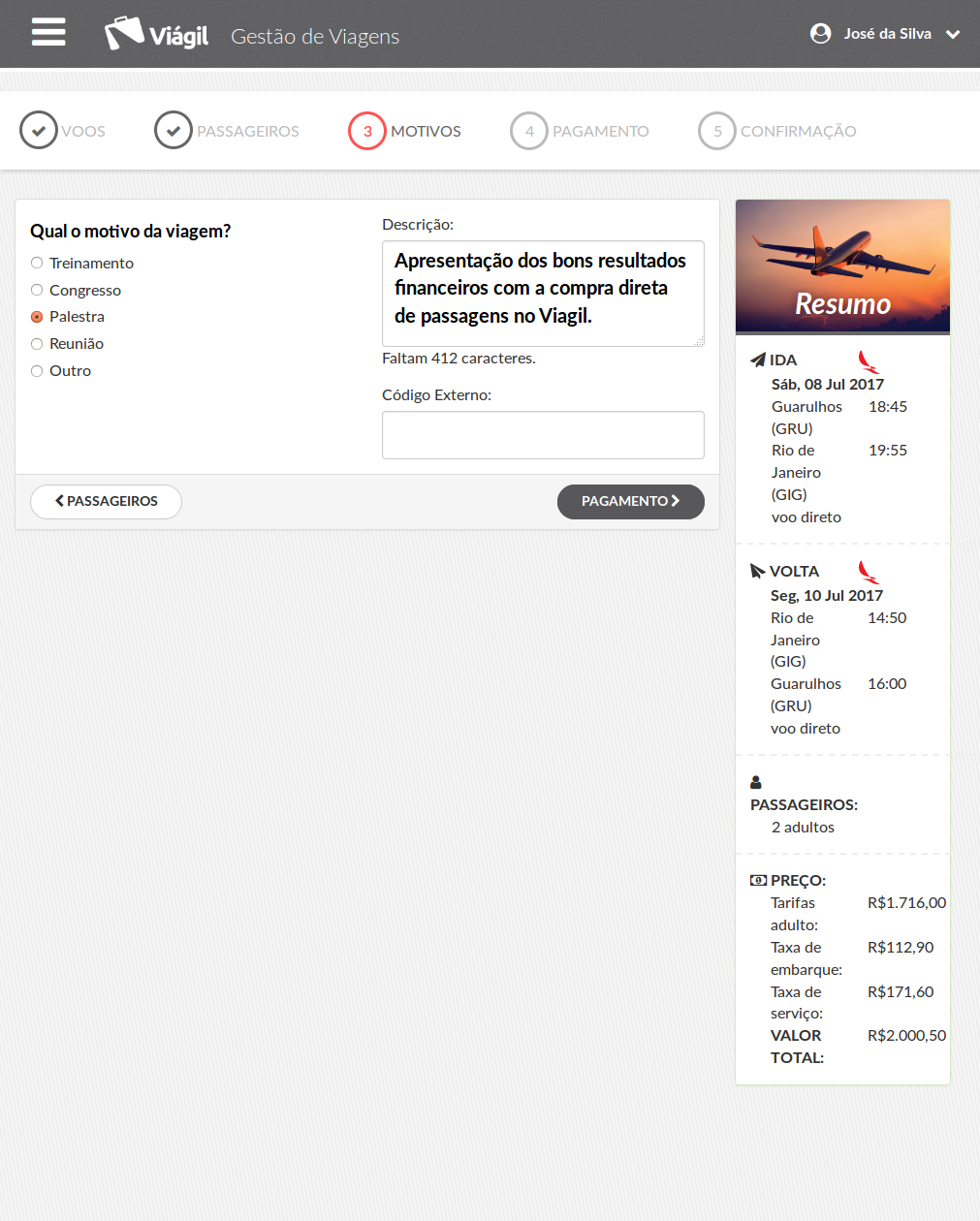The height and width of the screenshot is (1221, 980).
Task: Continue with the PAGAMENTO button
Action: point(631,501)
